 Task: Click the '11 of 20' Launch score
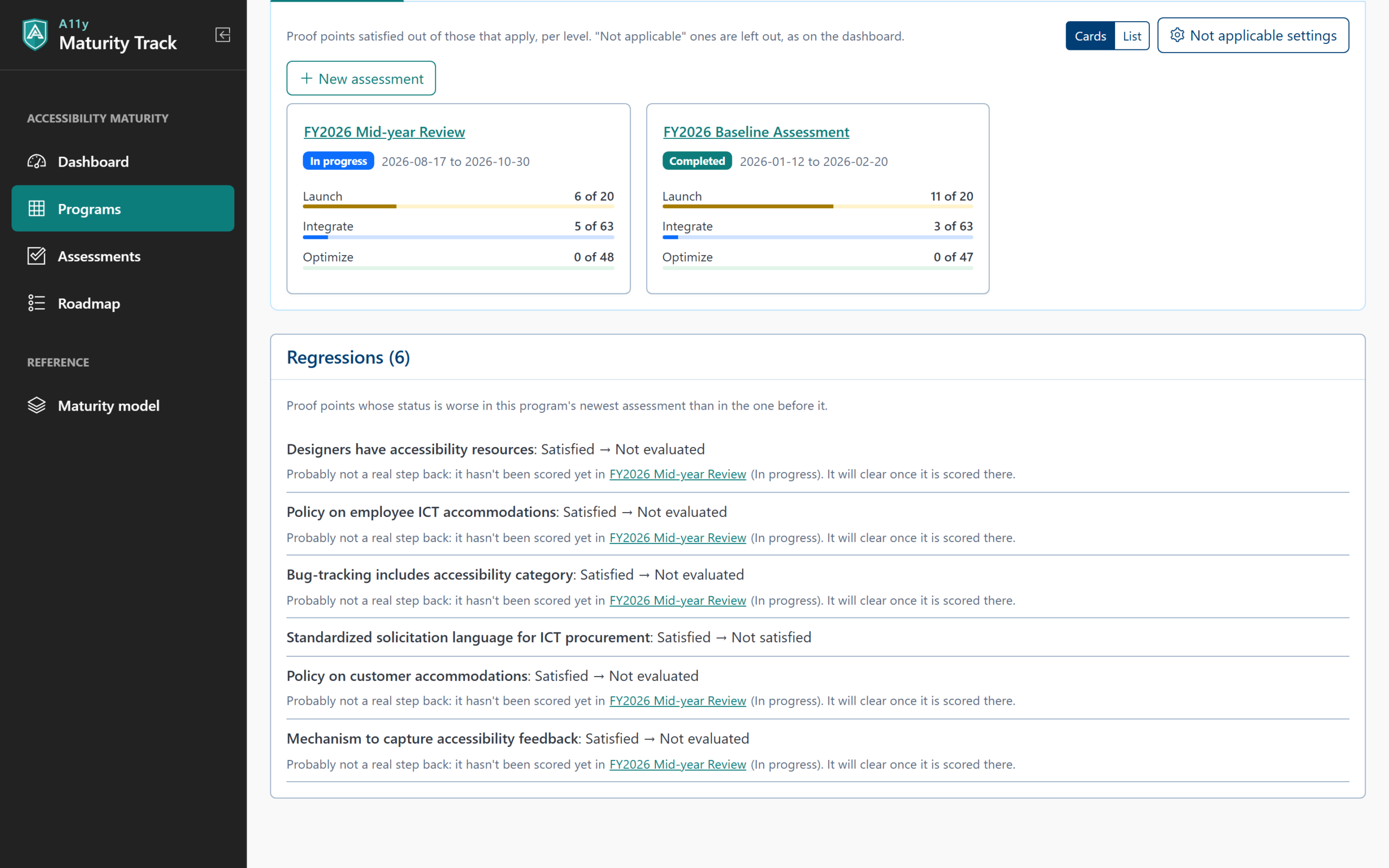tap(951, 196)
